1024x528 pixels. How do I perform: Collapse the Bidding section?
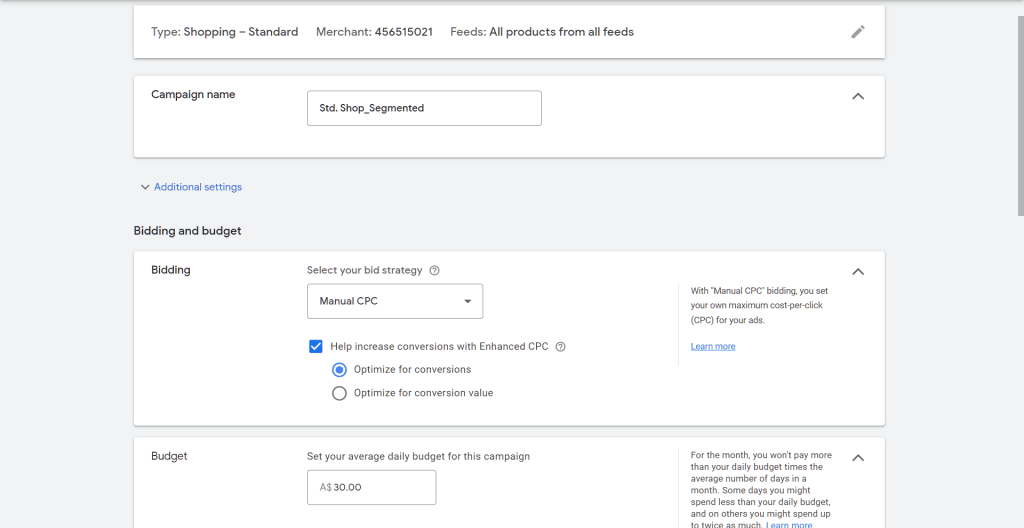[x=857, y=271]
